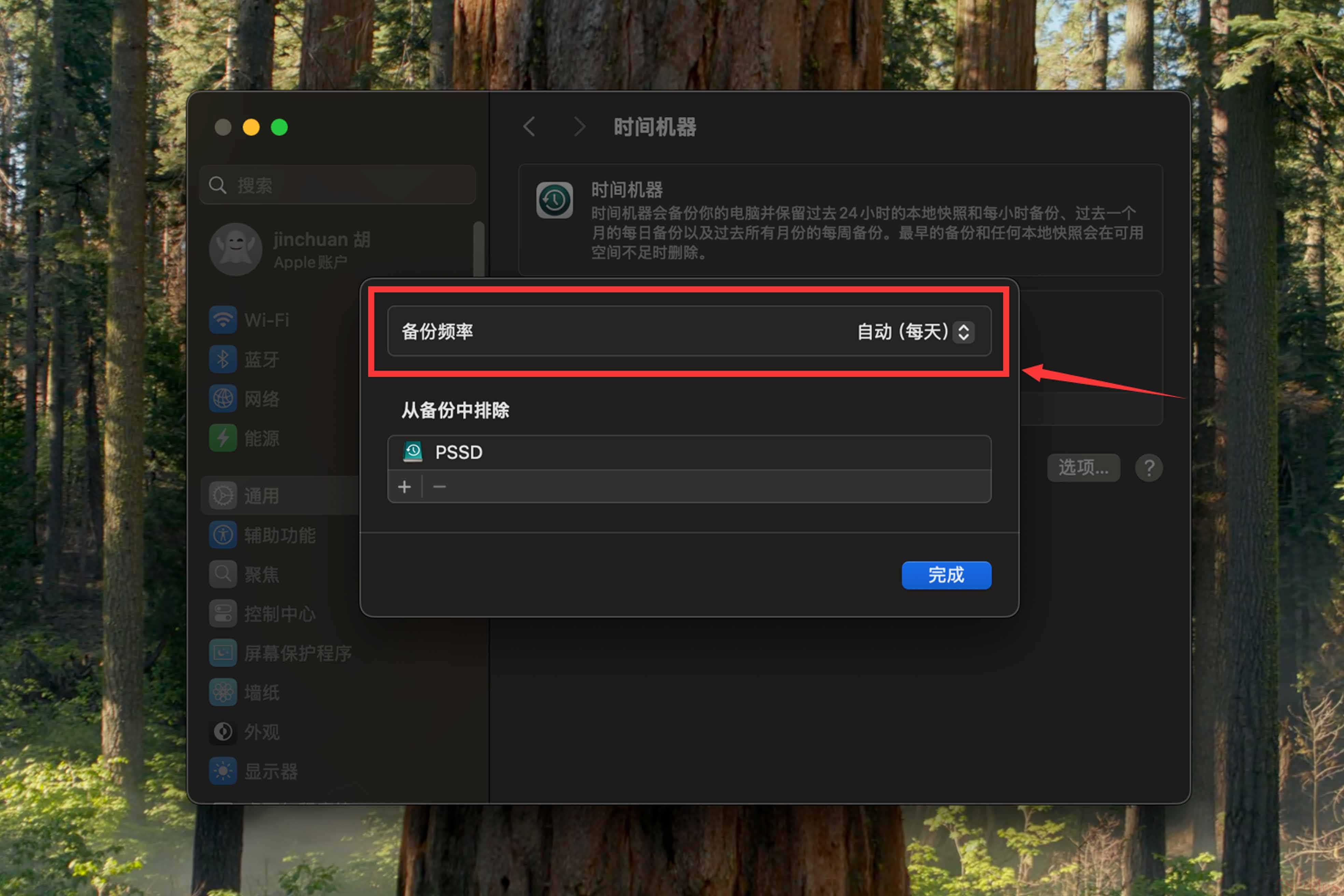1344x896 pixels.
Task: Open Energy (能源) settings in sidebar
Action: coord(261,438)
